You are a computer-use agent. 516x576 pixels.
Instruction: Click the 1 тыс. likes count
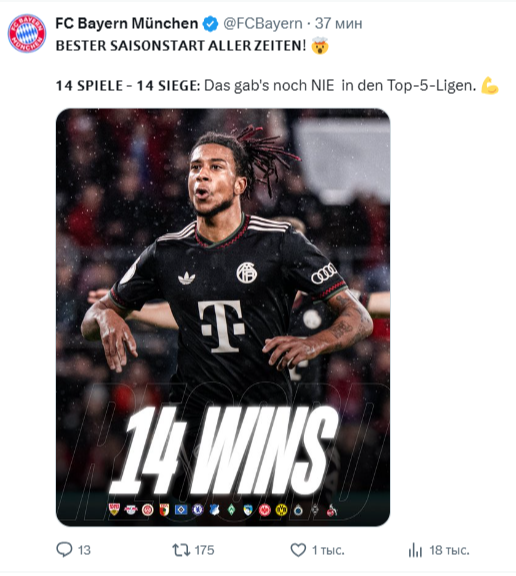click(x=328, y=550)
